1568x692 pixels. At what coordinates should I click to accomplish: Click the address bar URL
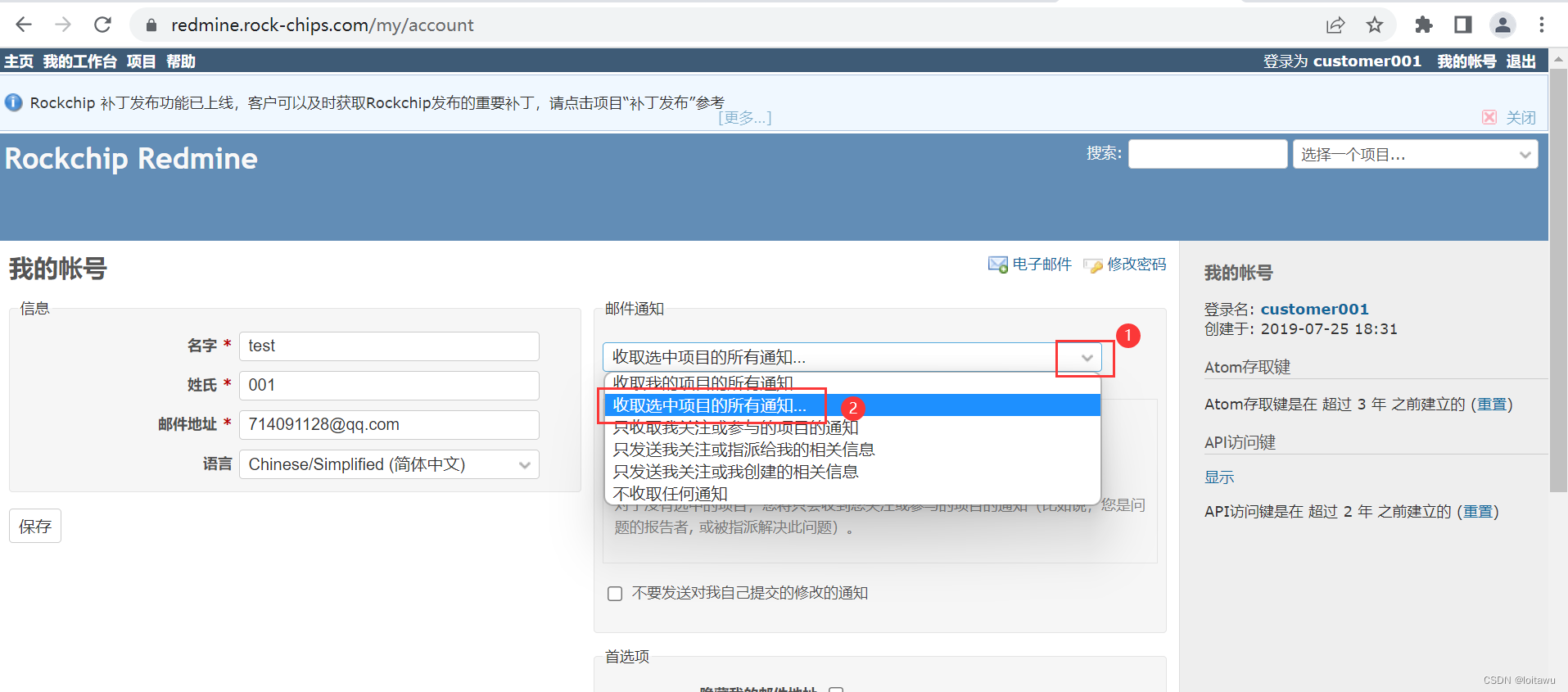[x=322, y=25]
